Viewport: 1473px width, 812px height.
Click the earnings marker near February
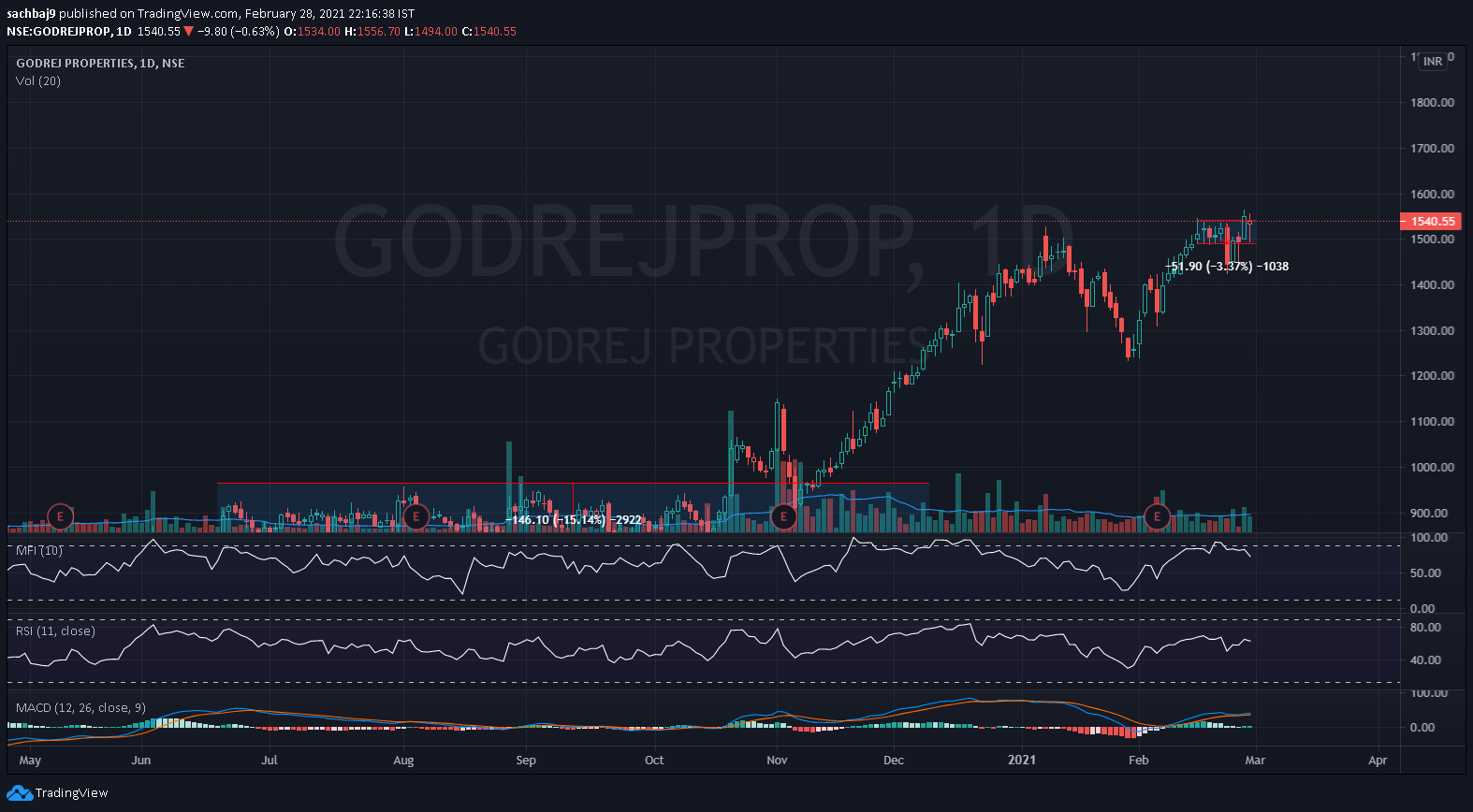click(1157, 516)
